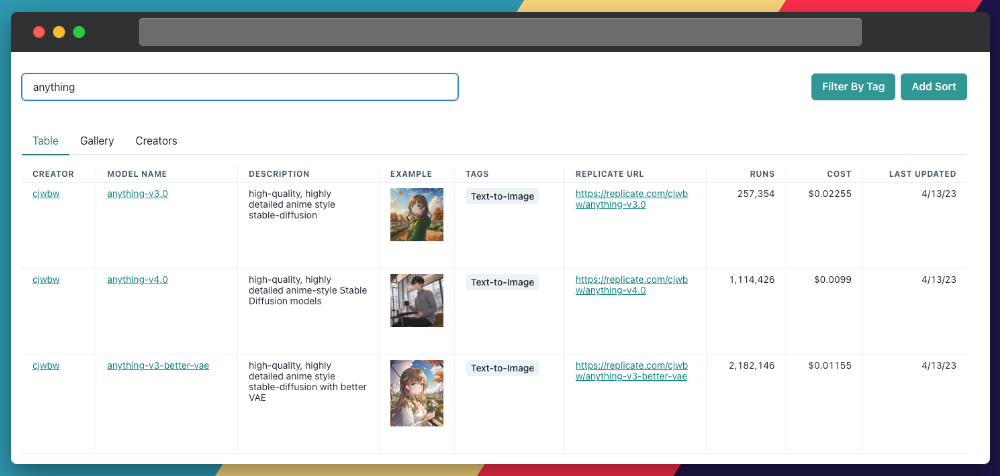1000x476 pixels.
Task: Click the LAST UPDATED column header
Action: (x=923, y=174)
